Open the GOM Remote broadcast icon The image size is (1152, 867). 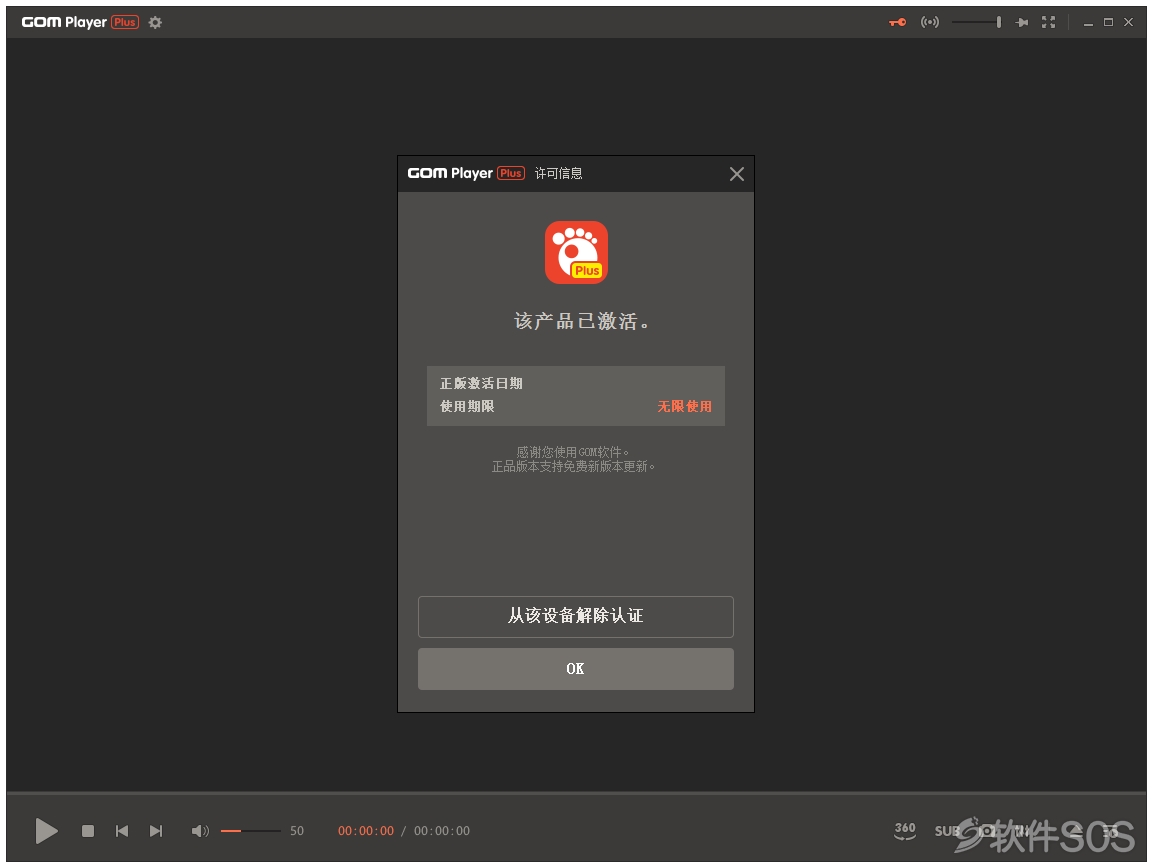point(929,22)
